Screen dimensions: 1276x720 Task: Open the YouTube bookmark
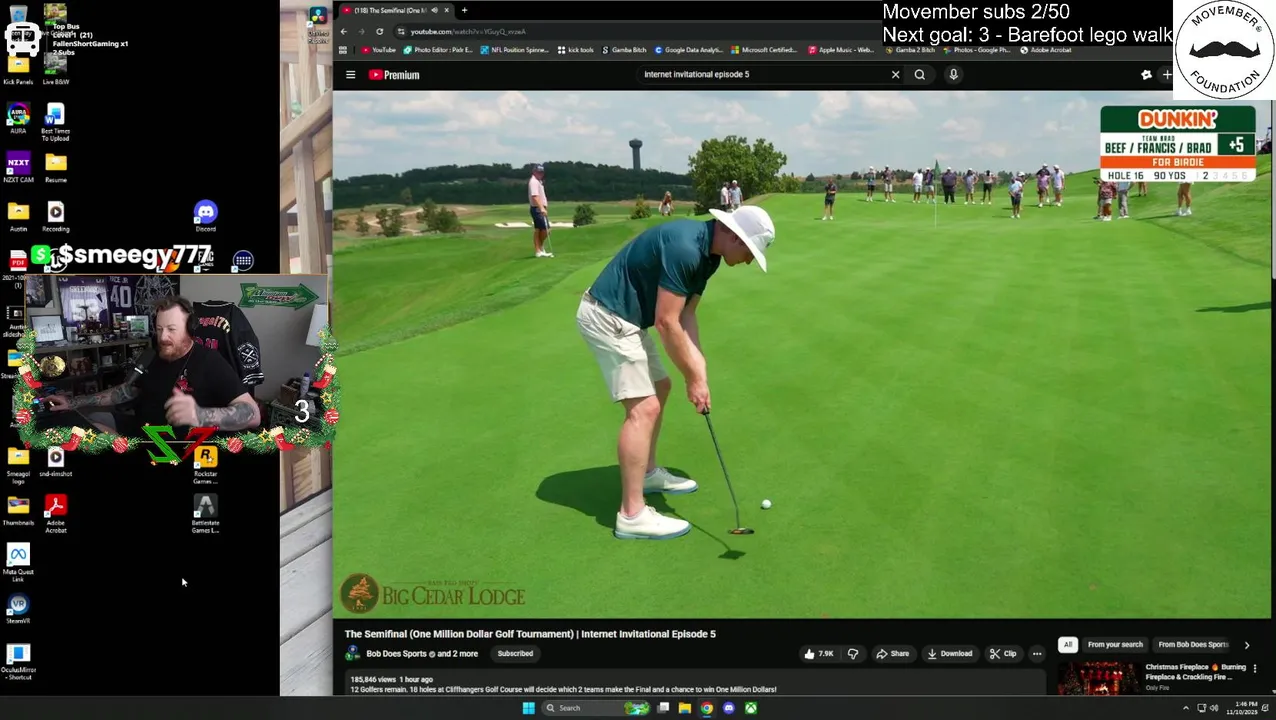tap(379, 50)
